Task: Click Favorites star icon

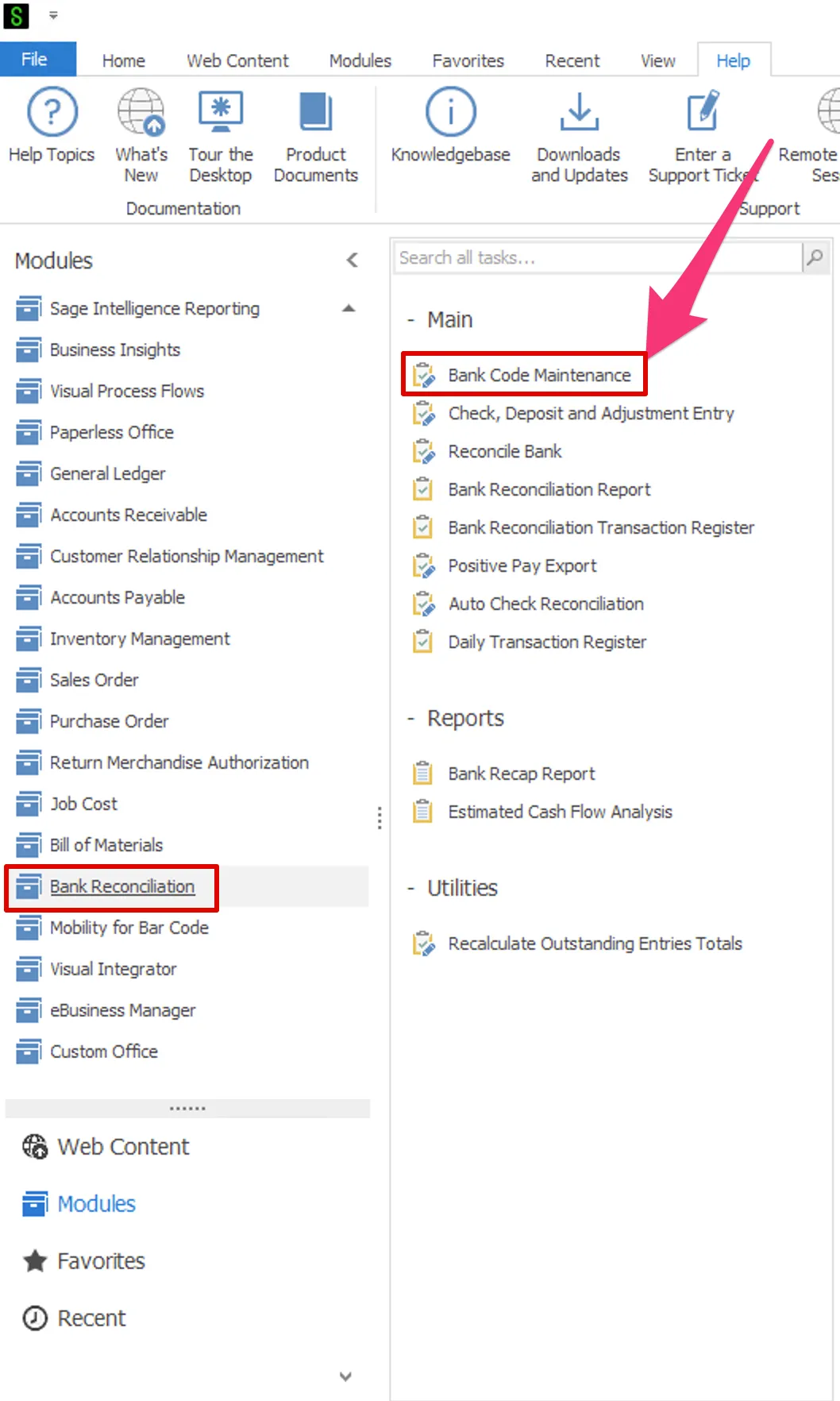Action: pos(35,1261)
